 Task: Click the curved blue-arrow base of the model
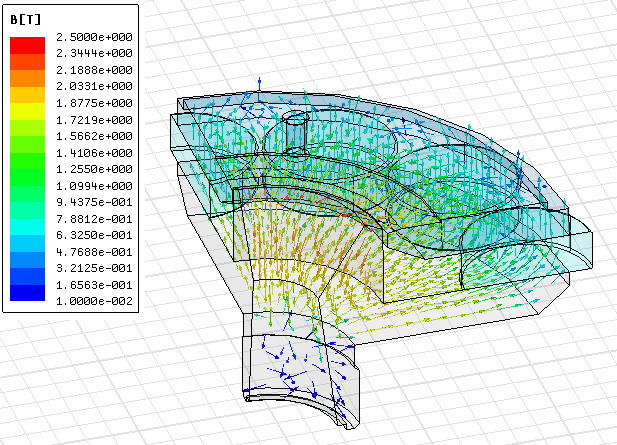(300, 372)
